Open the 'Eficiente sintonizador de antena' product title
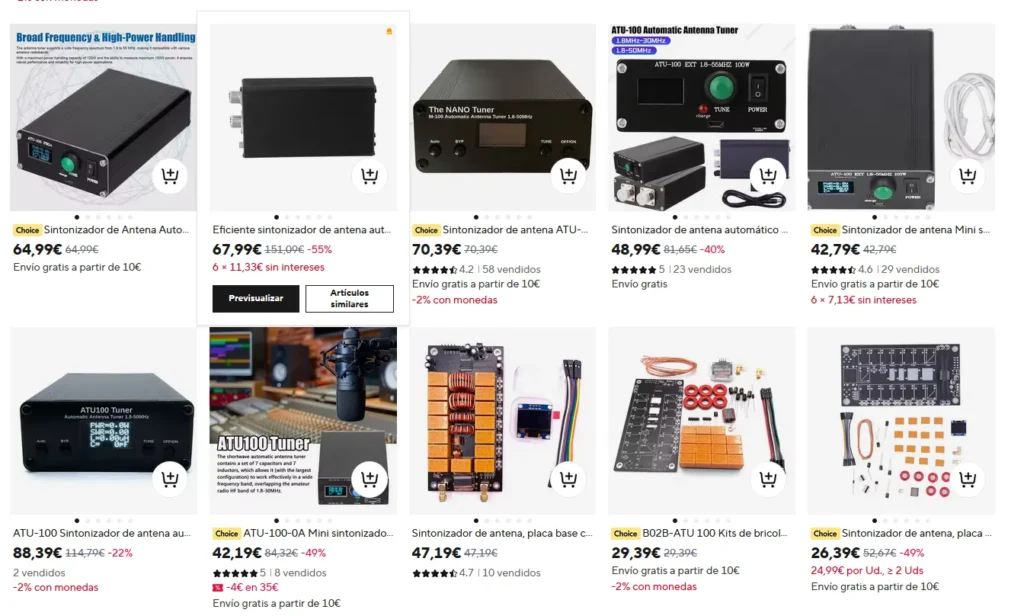 pyautogui.click(x=302, y=230)
